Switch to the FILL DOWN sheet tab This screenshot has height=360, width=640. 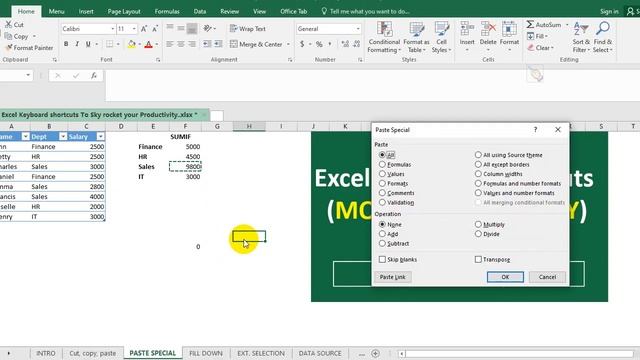pos(206,353)
